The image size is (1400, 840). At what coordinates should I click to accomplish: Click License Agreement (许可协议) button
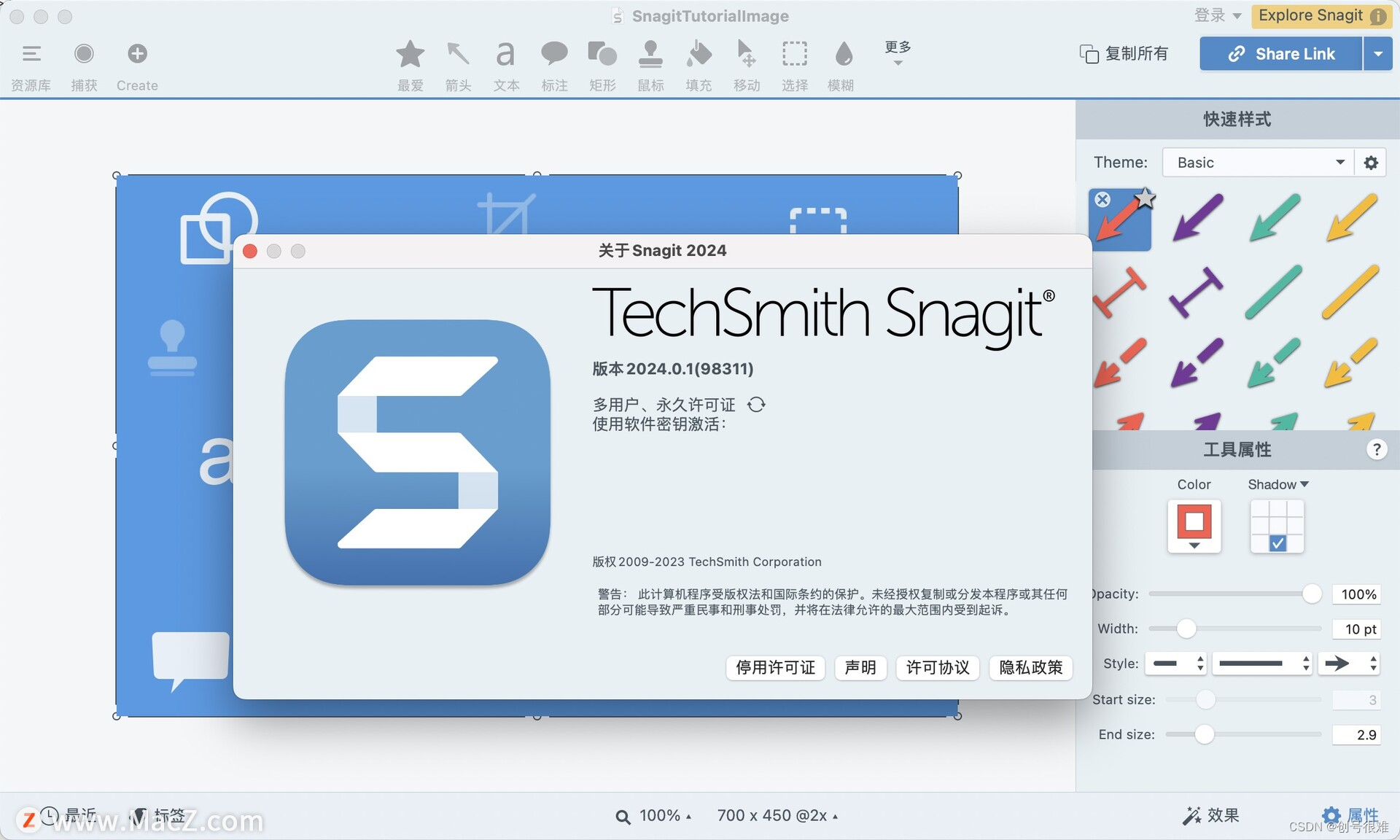coord(938,667)
